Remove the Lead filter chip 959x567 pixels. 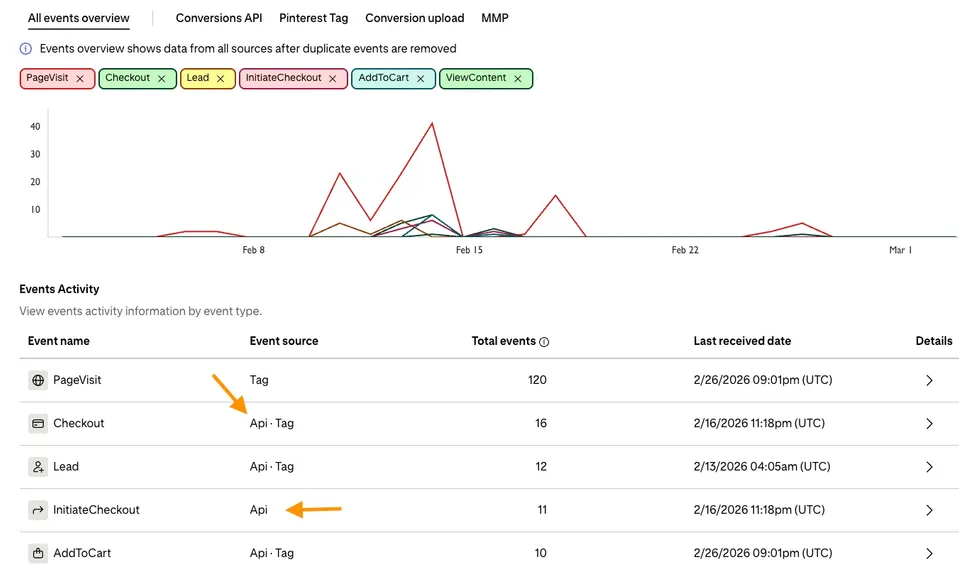click(220, 79)
